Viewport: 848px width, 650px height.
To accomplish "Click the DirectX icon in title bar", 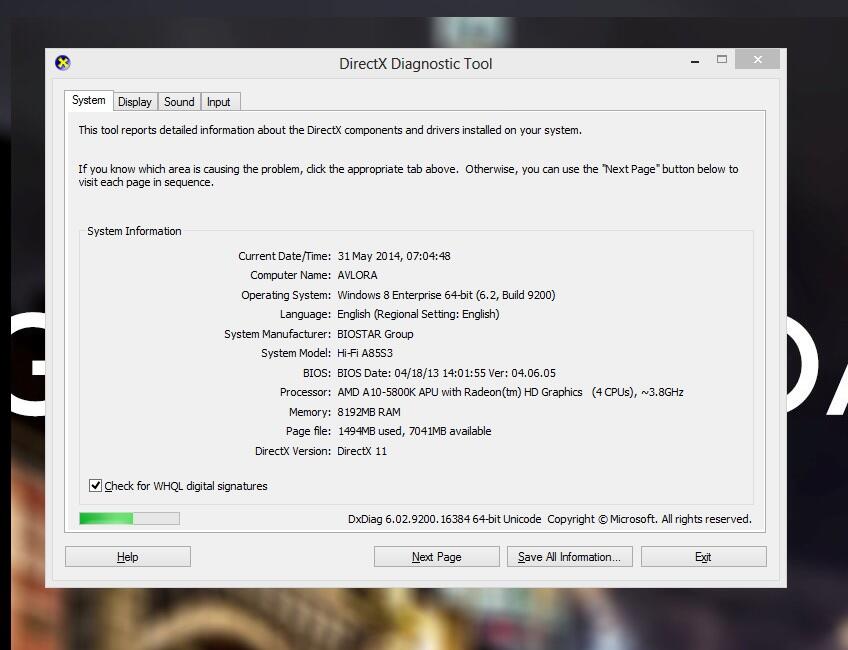I will pos(63,63).
